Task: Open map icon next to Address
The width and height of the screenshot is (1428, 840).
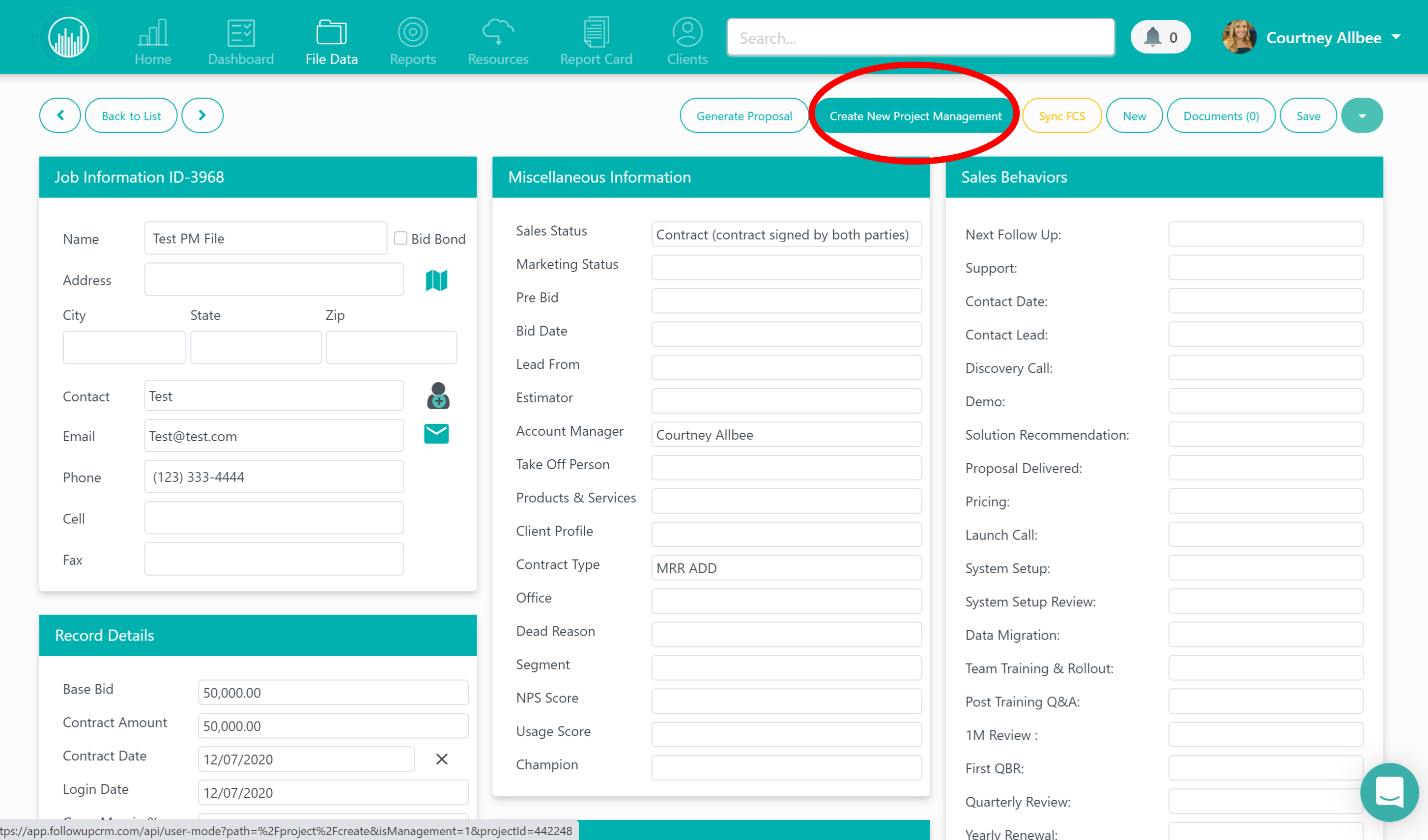Action: [x=436, y=280]
